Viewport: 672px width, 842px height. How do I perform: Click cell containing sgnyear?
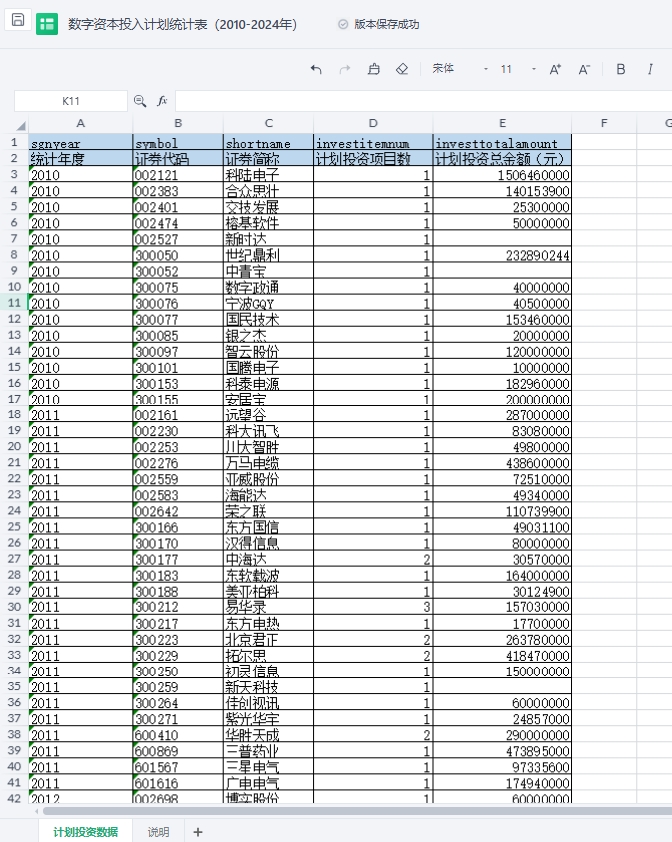pyautogui.click(x=81, y=143)
